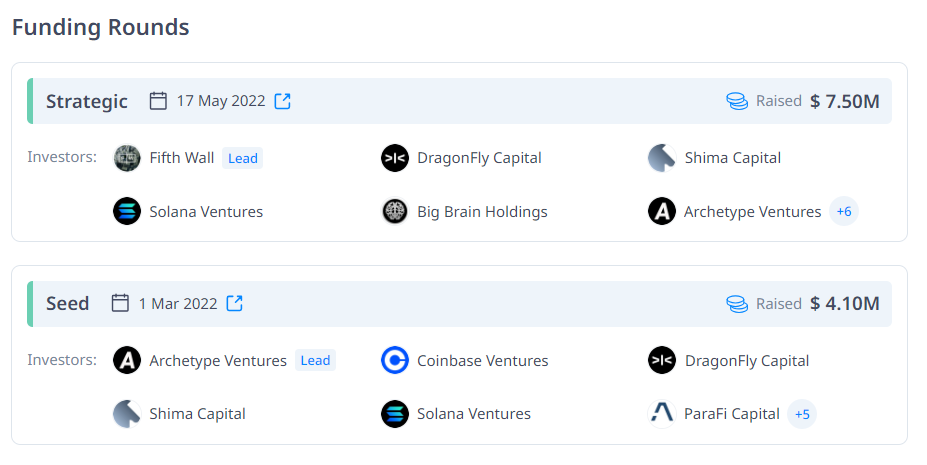The height and width of the screenshot is (465, 927).
Task: Click the calendar icon beside 1 Mar 2022
Action: pyautogui.click(x=120, y=303)
